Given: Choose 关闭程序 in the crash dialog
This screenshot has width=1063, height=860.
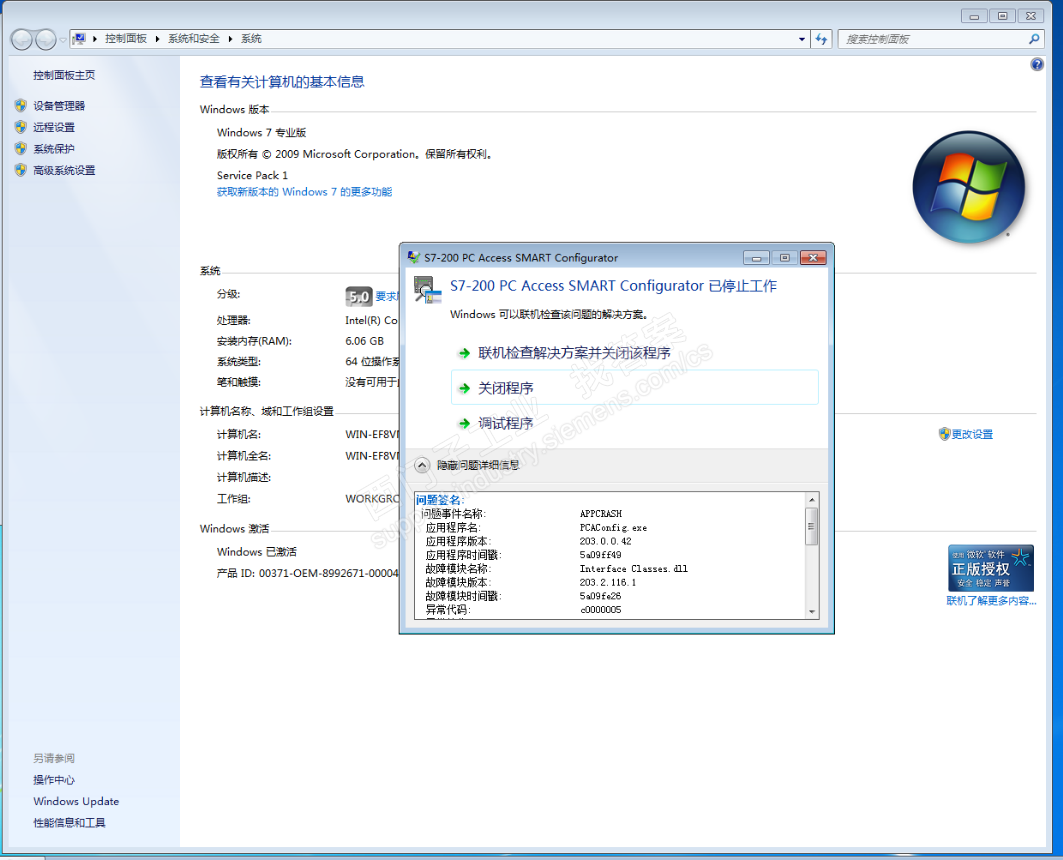Looking at the screenshot, I should pyautogui.click(x=635, y=388).
